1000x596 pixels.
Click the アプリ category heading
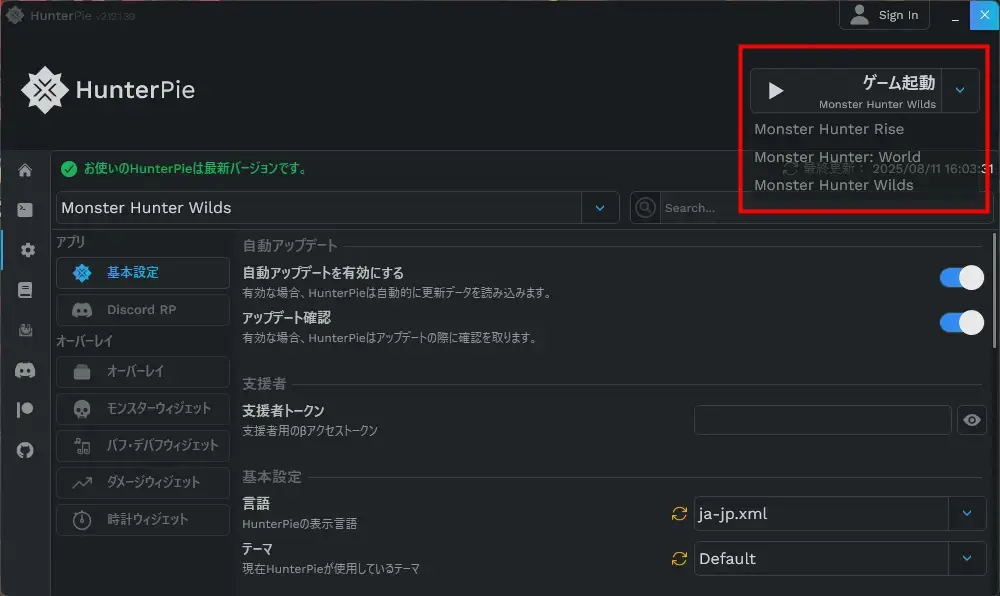click(x=70, y=242)
